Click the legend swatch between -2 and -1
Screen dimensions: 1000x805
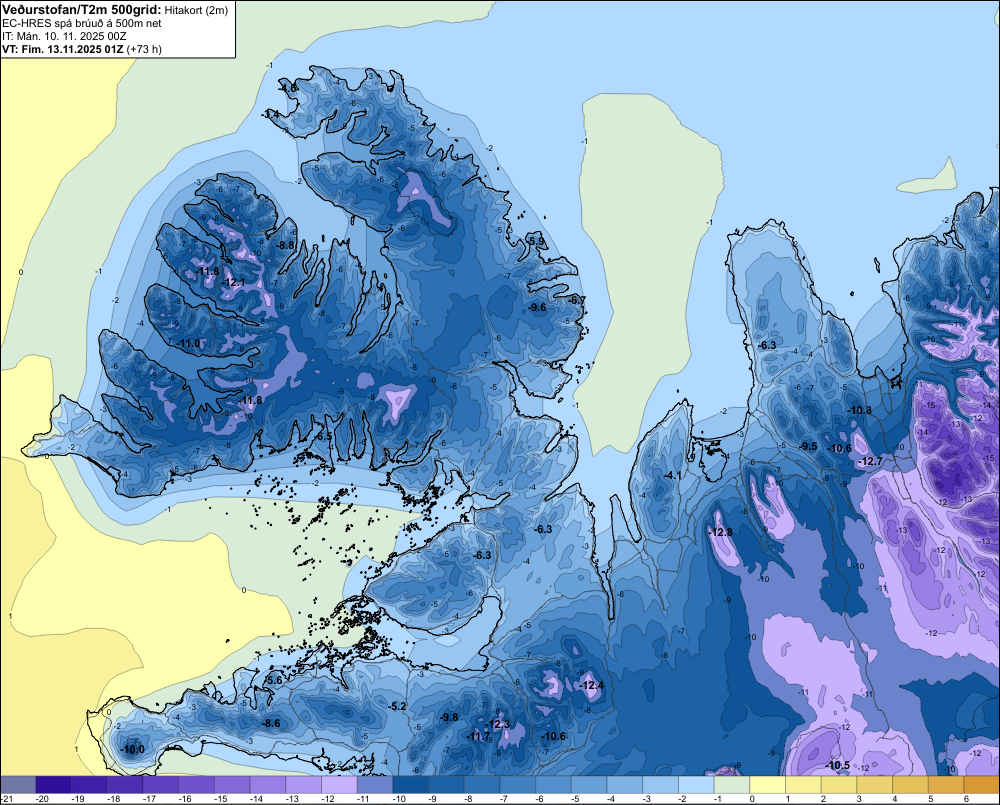696,785
